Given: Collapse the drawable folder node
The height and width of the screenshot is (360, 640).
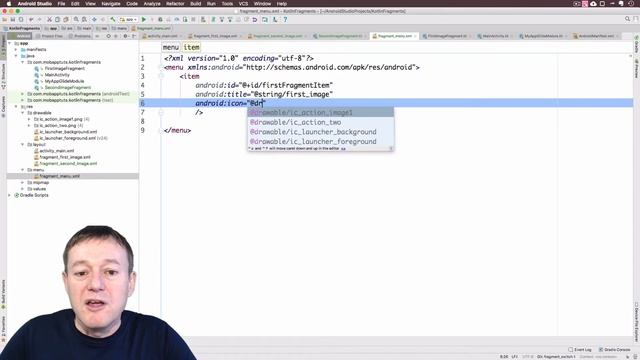Looking at the screenshot, I should (x=22, y=113).
